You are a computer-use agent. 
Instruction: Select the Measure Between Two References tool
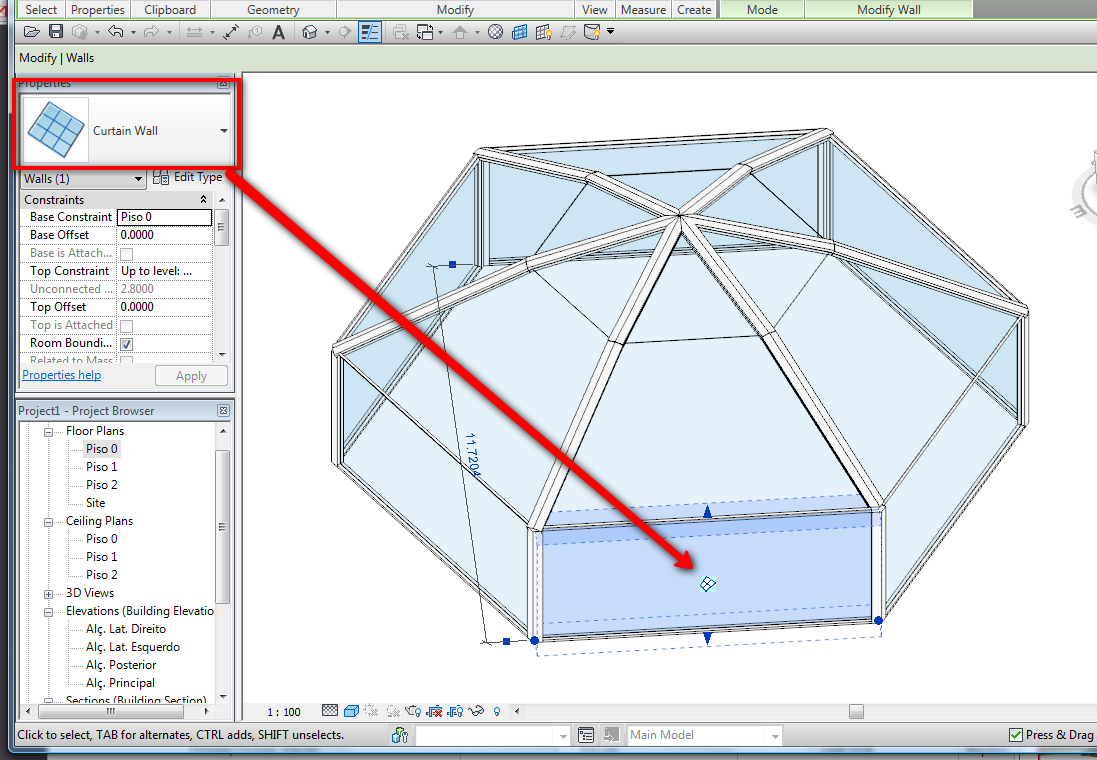point(195,32)
